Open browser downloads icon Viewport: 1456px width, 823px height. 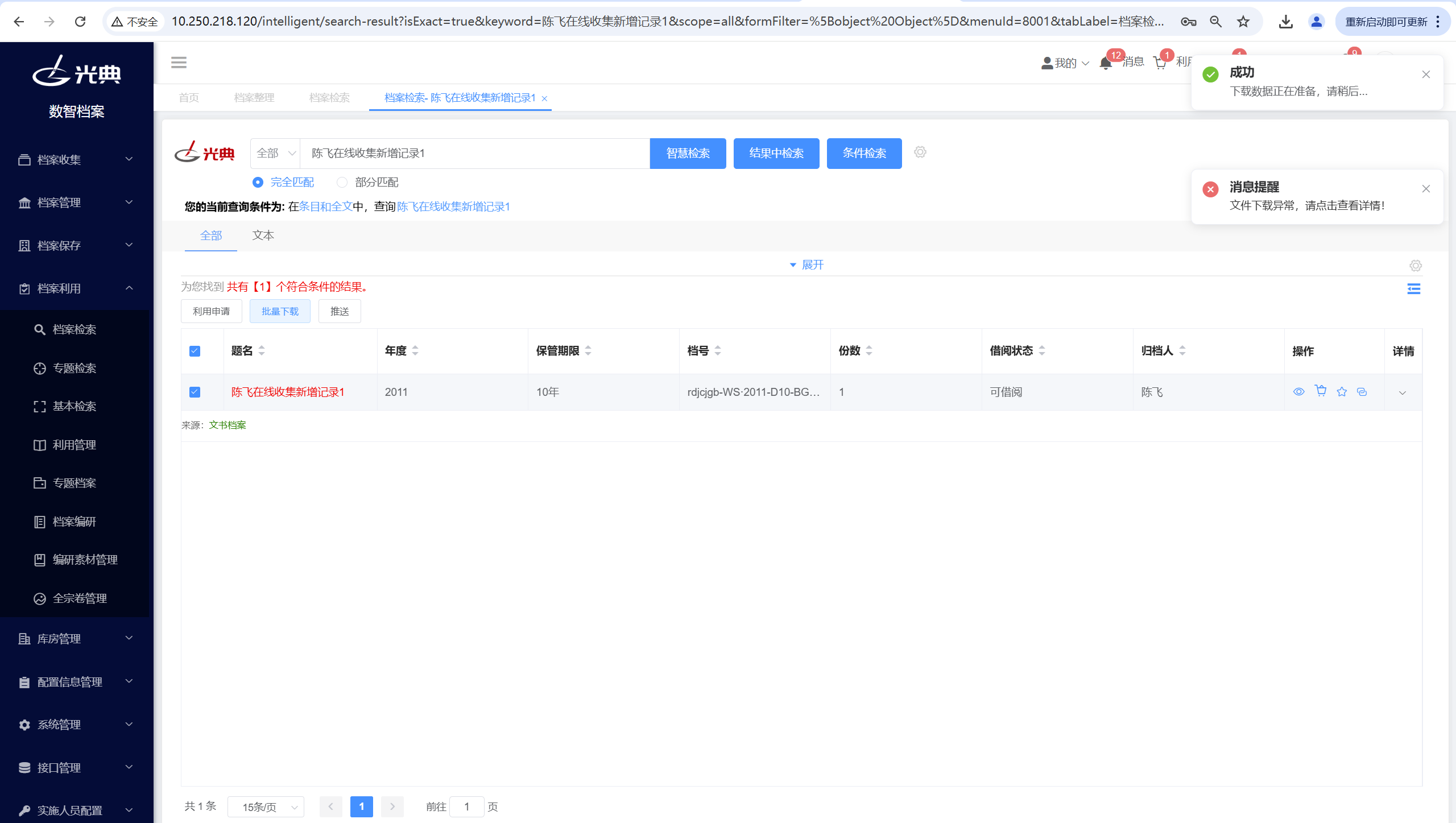pos(1285,22)
